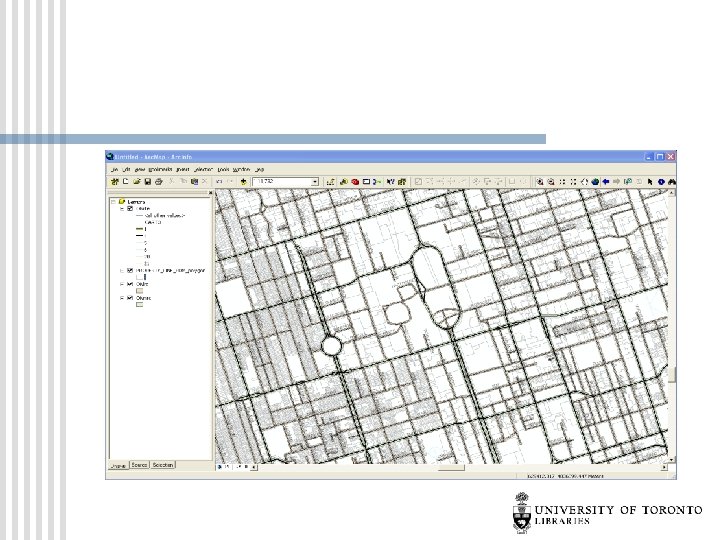Switch to the Selection tab

pos(163,465)
